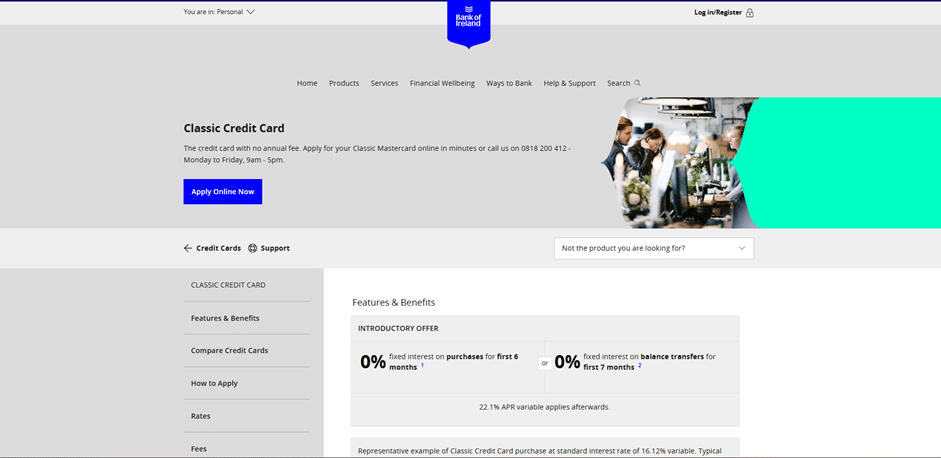Expand the 'You are in: Personal' chevron
941x458 pixels.
pyautogui.click(x=250, y=12)
